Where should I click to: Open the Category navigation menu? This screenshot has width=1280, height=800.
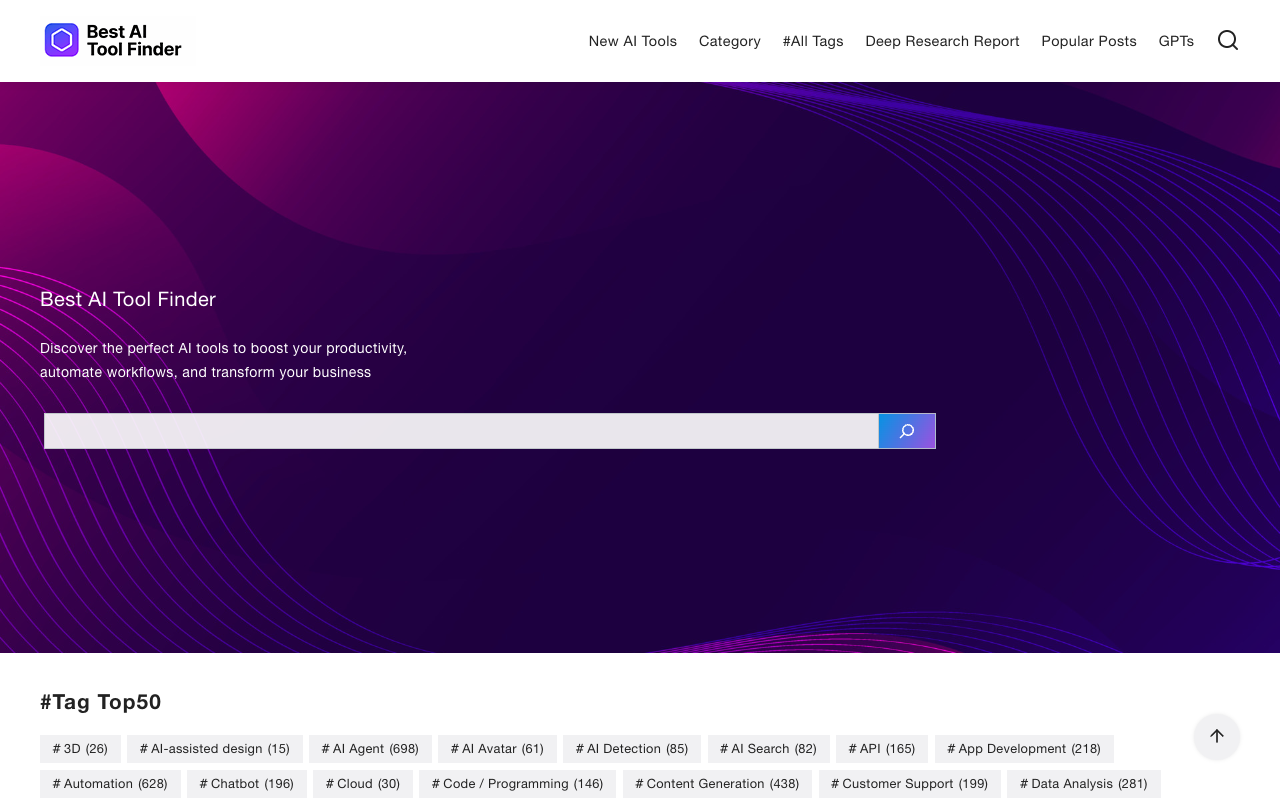click(729, 40)
